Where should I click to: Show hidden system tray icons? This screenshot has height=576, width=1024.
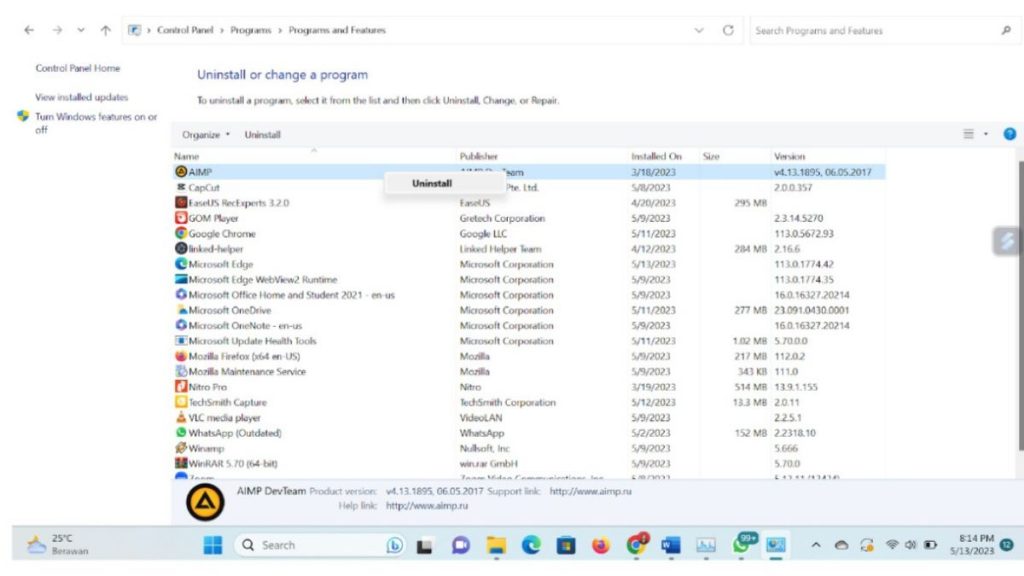816,545
